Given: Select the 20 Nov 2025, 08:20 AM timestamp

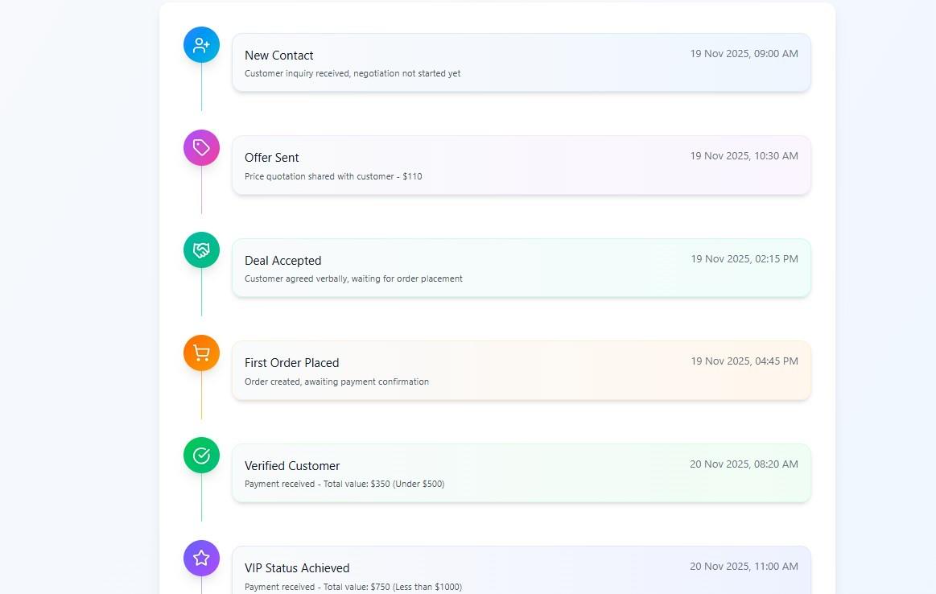Looking at the screenshot, I should pos(744,464).
